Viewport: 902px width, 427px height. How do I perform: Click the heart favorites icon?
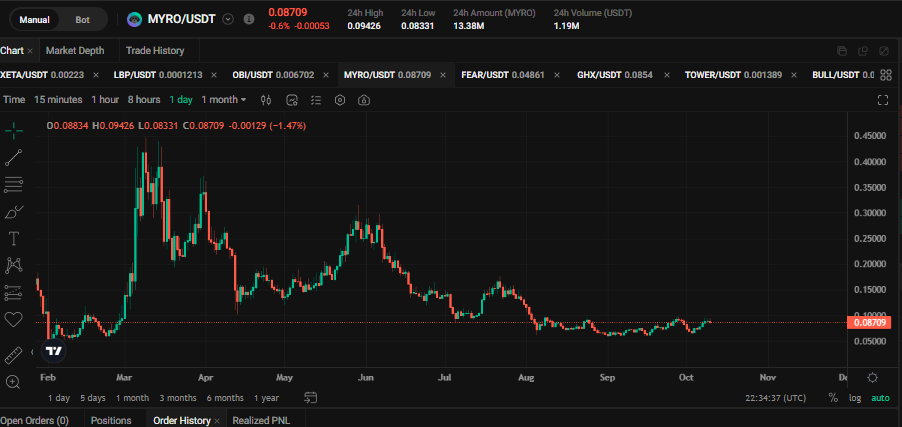pos(14,319)
